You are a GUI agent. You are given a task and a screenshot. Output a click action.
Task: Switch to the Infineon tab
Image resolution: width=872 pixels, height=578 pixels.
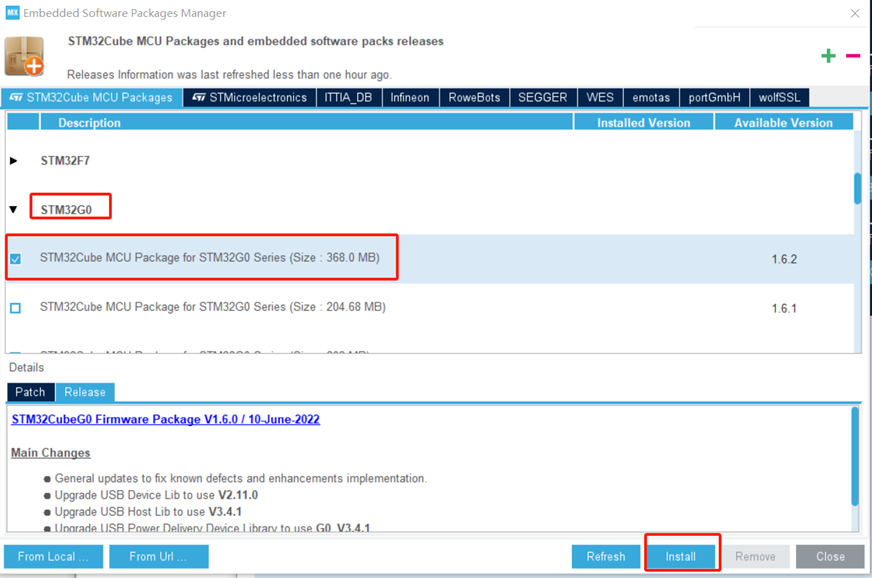point(409,98)
